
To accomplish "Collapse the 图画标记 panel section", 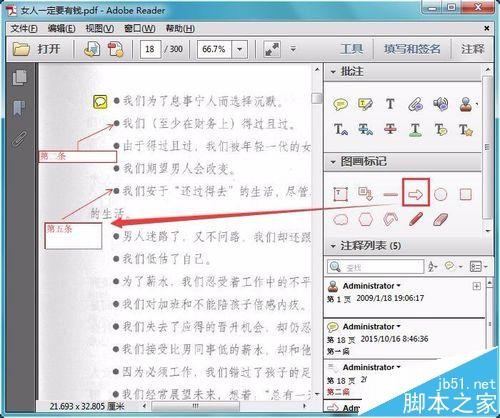I will click(x=333, y=162).
